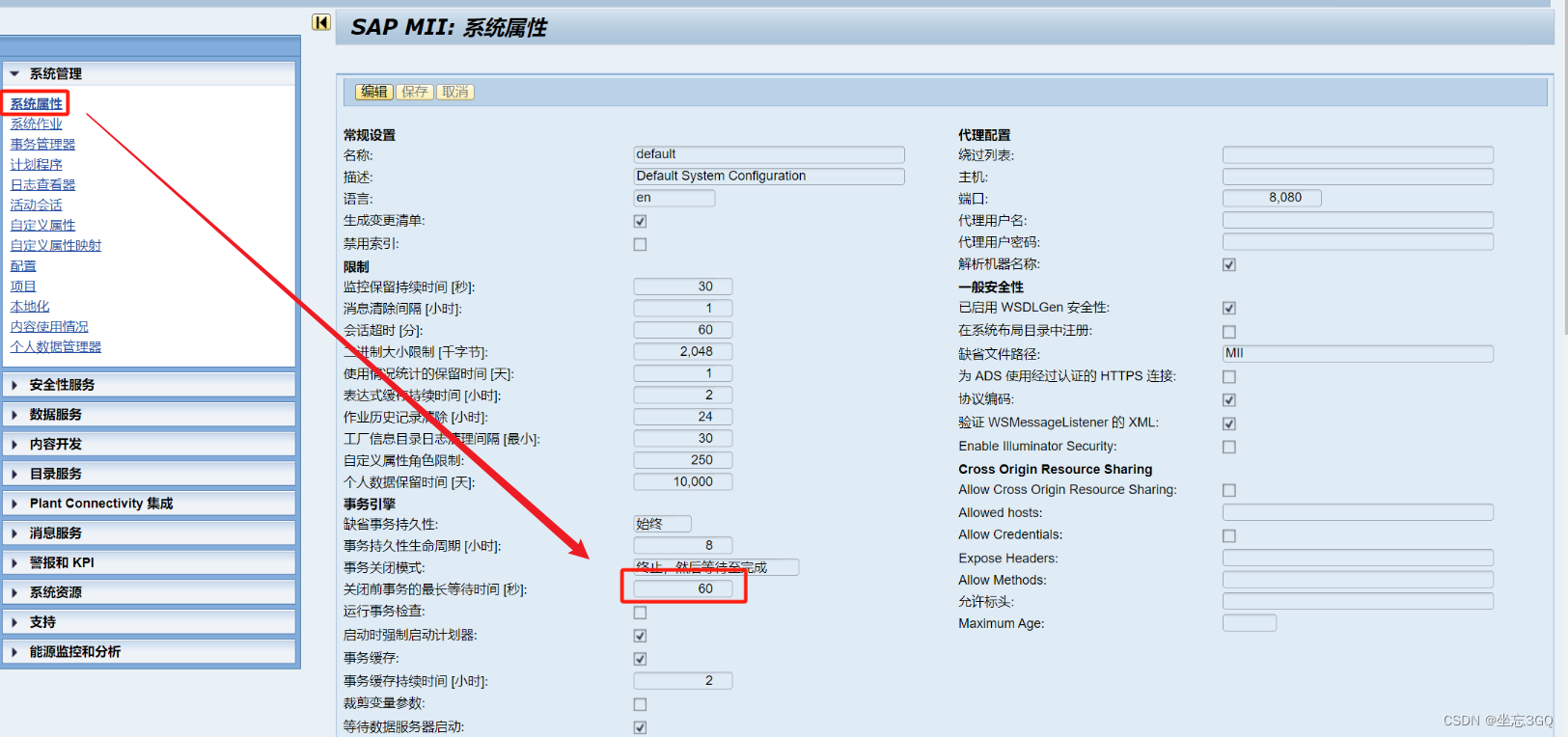
Task: Click the 名称 field containing default
Action: pos(769,154)
